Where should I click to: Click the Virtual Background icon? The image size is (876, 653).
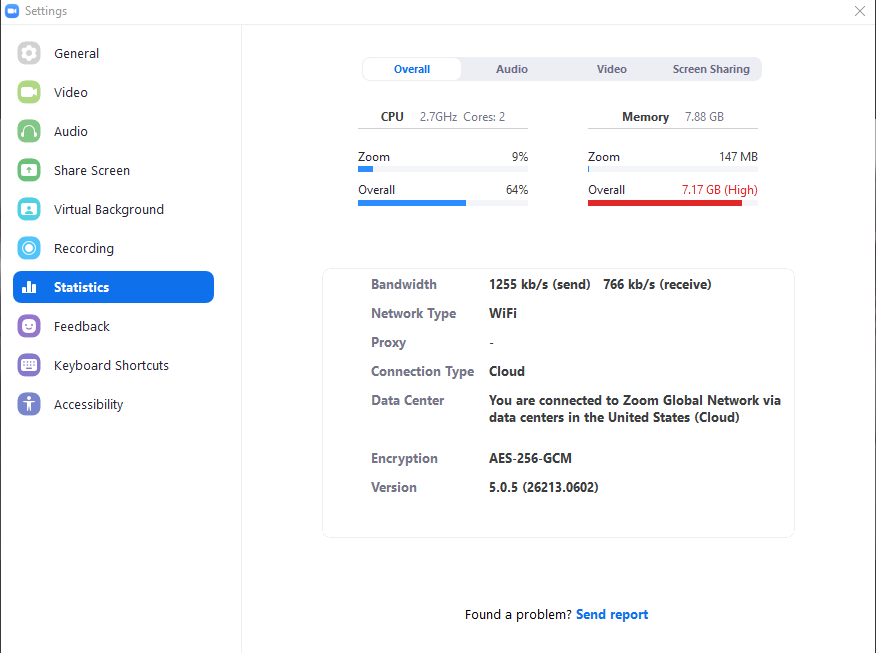point(29,209)
